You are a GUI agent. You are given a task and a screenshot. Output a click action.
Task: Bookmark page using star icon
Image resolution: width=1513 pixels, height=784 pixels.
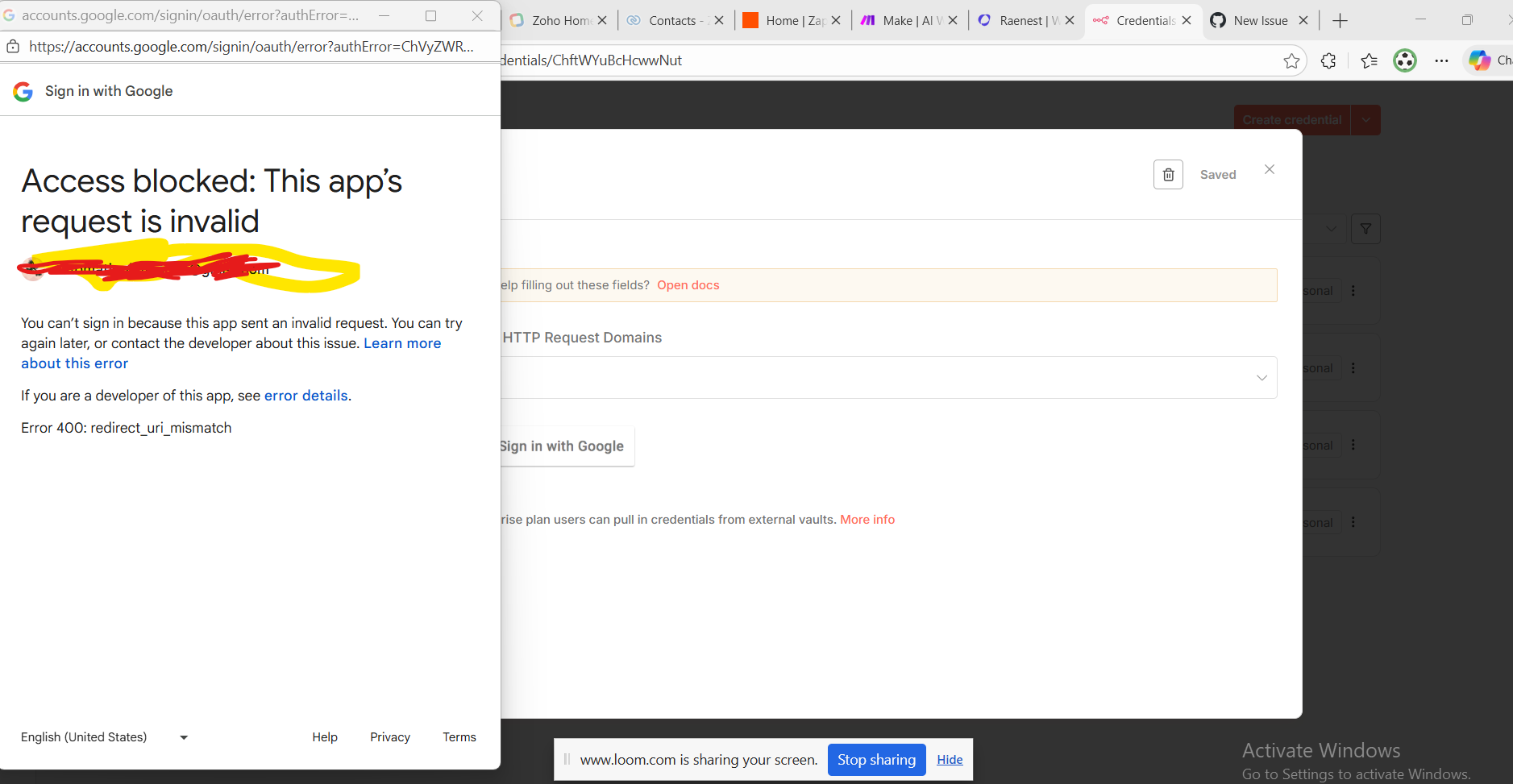click(x=1291, y=60)
